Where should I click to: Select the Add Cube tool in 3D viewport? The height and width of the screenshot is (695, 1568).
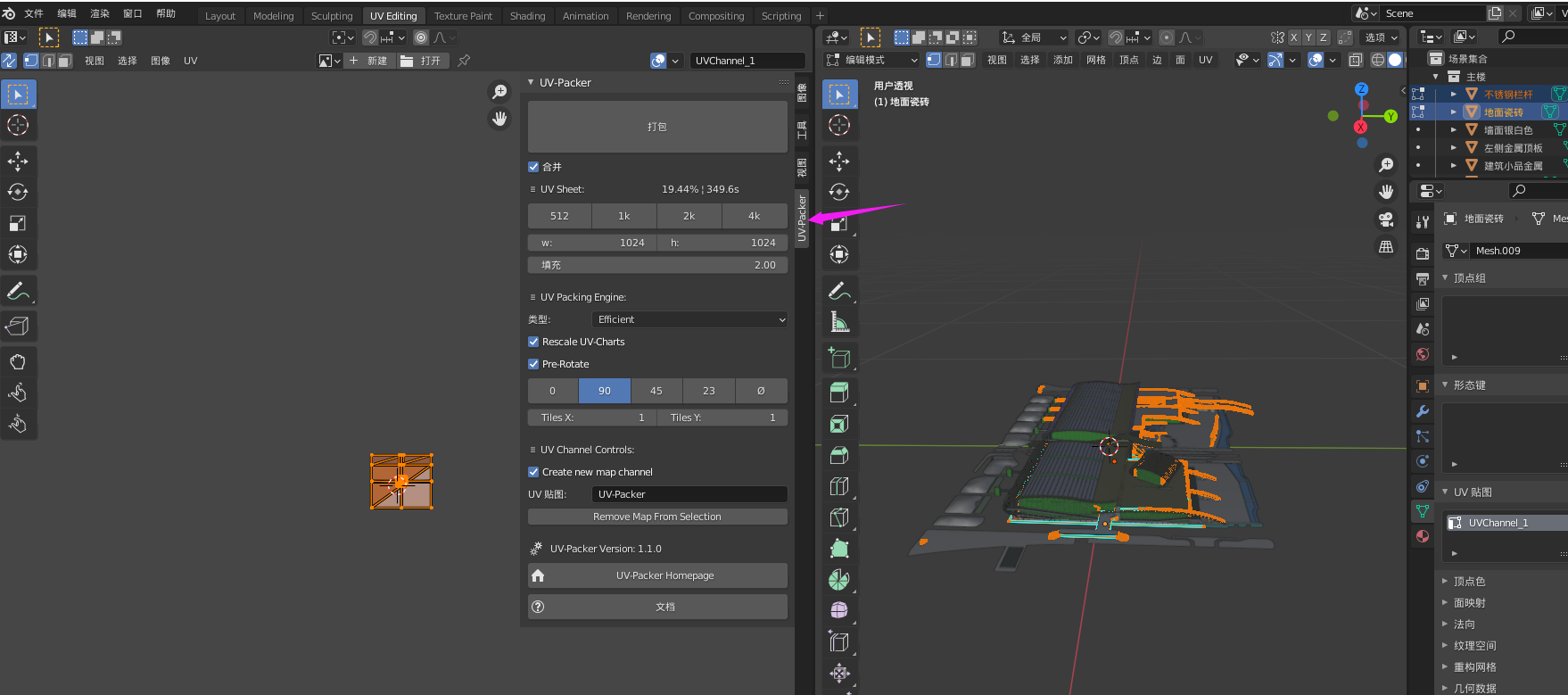[x=839, y=358]
